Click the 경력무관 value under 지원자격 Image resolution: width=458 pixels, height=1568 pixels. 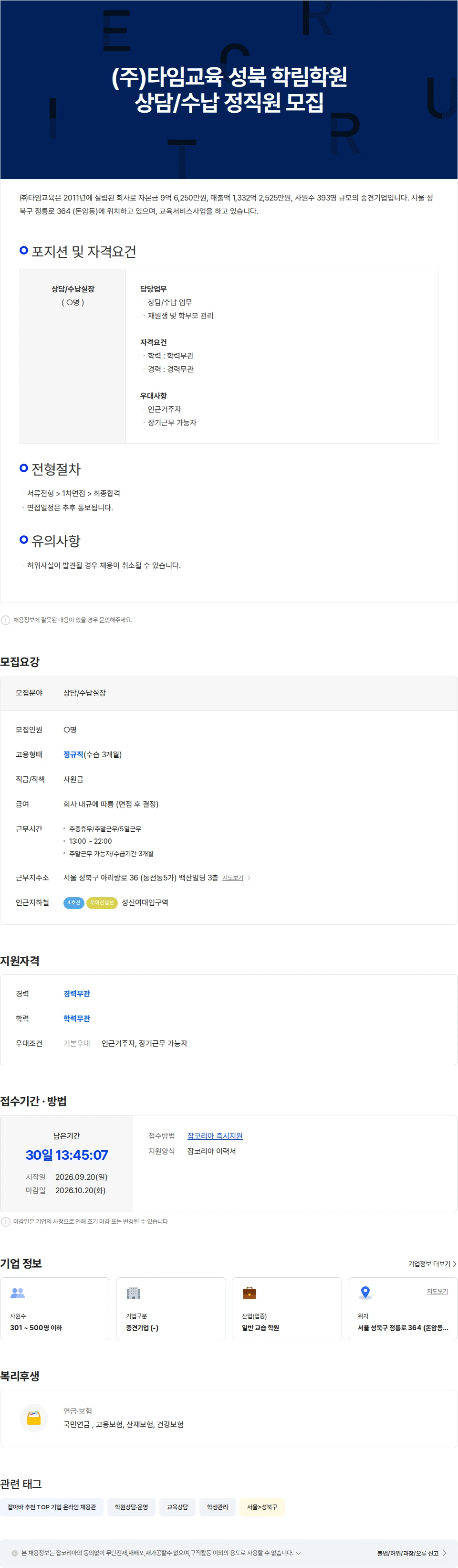pos(77,994)
